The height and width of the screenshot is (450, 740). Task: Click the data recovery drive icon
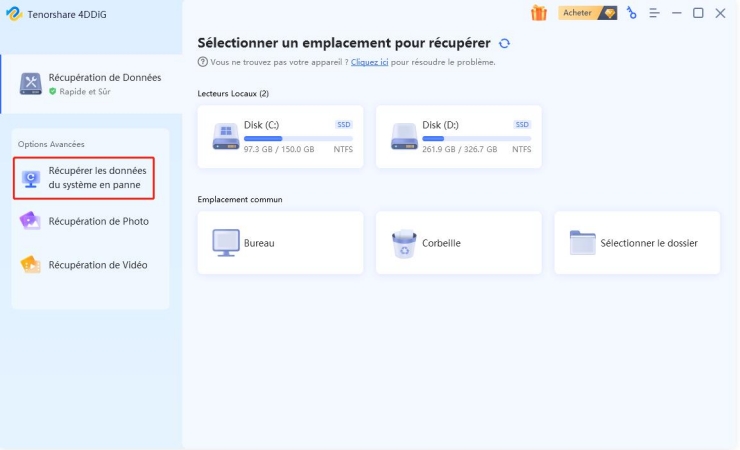[x=31, y=84]
